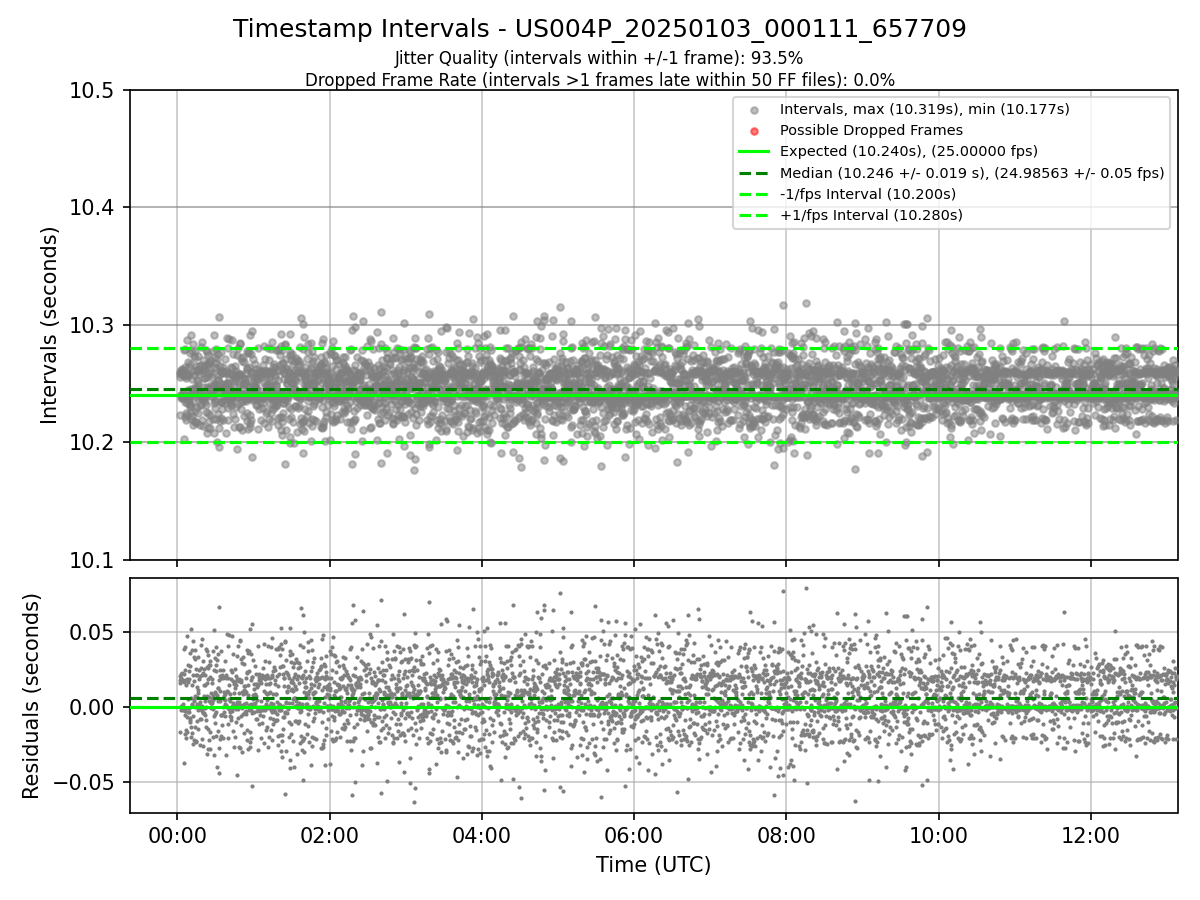This screenshot has width=1200, height=900.
Task: Click the legend entry "-1/fps Interval (10.200s)"
Action: [x=868, y=194]
